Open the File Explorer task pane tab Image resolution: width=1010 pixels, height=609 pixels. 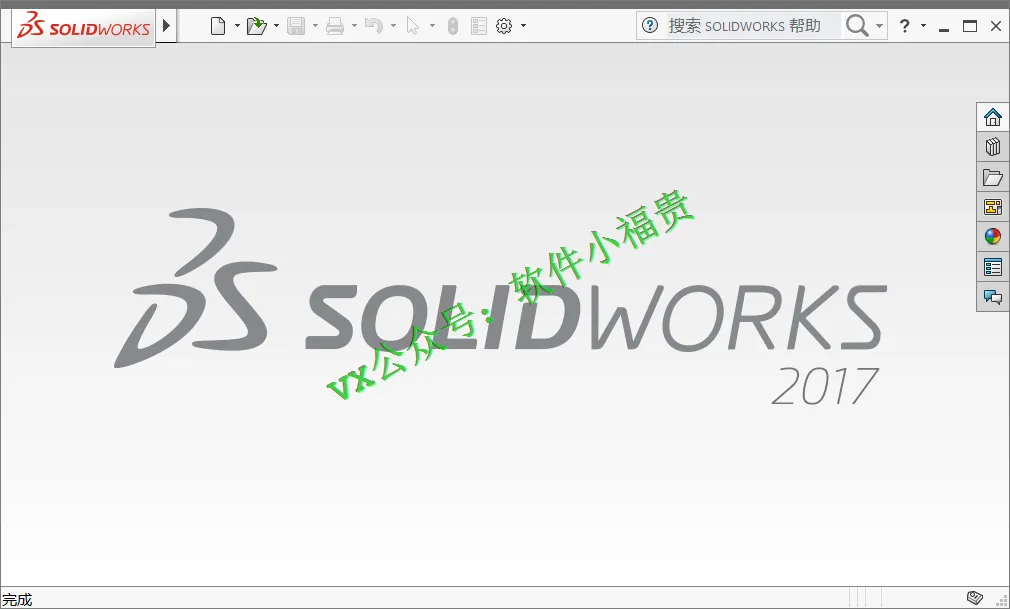(993, 177)
